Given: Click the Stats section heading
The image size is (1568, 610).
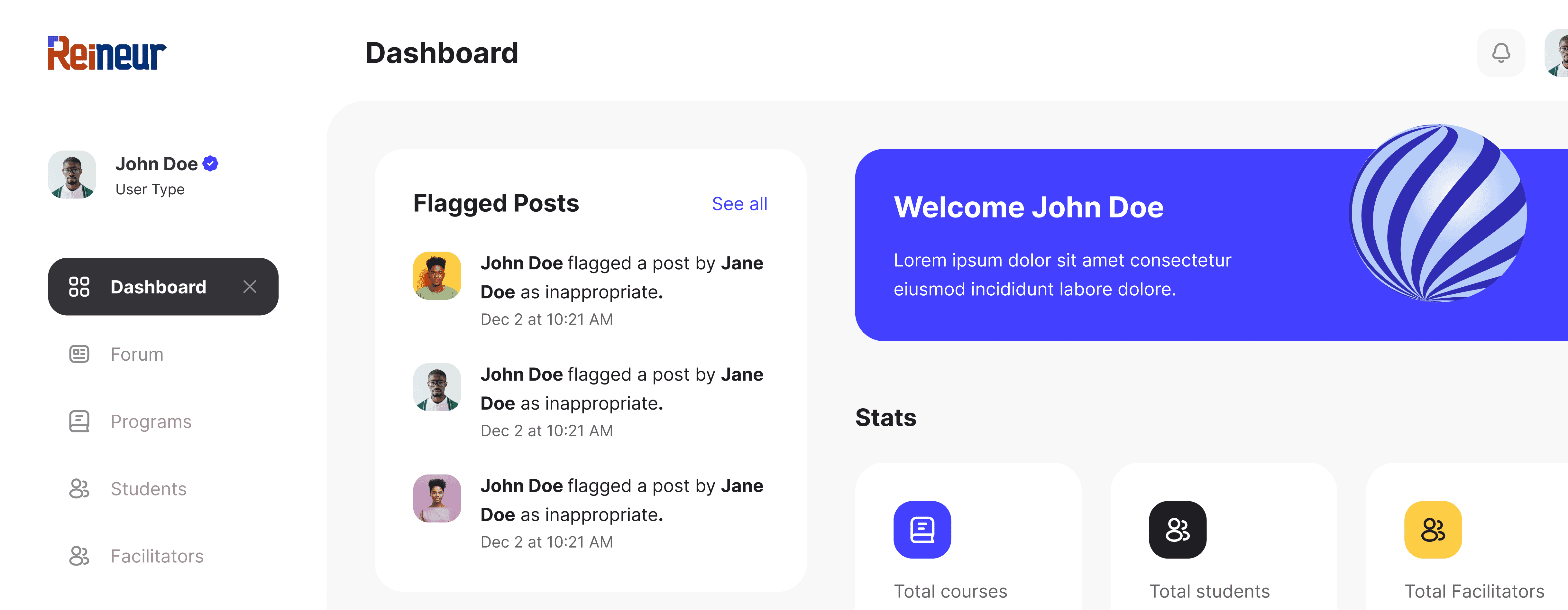Looking at the screenshot, I should tap(886, 418).
